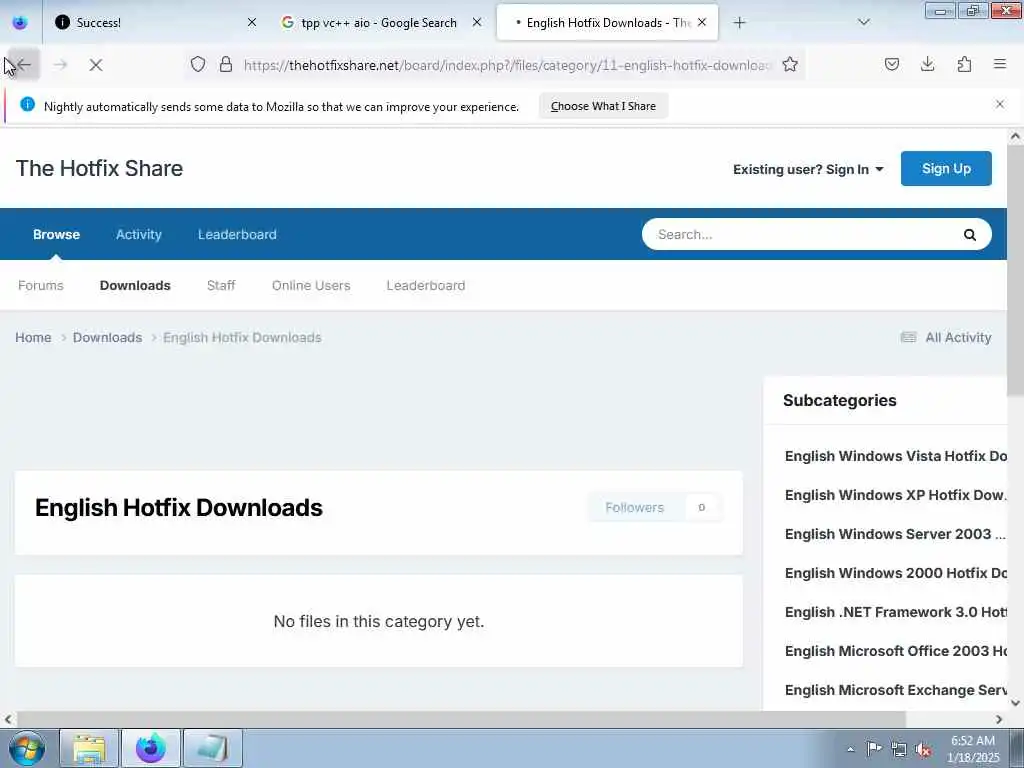Image resolution: width=1024 pixels, height=768 pixels.
Task: Select the Browse menu item
Action: click(x=56, y=234)
